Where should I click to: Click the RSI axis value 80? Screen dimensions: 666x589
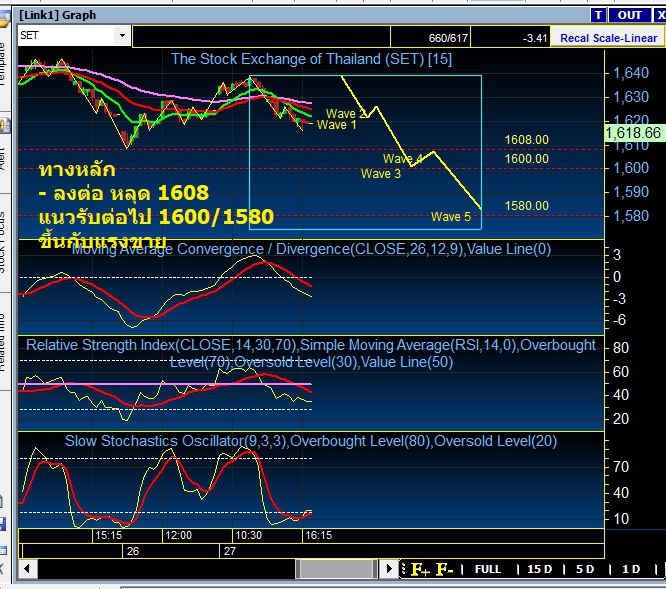pyautogui.click(x=621, y=348)
